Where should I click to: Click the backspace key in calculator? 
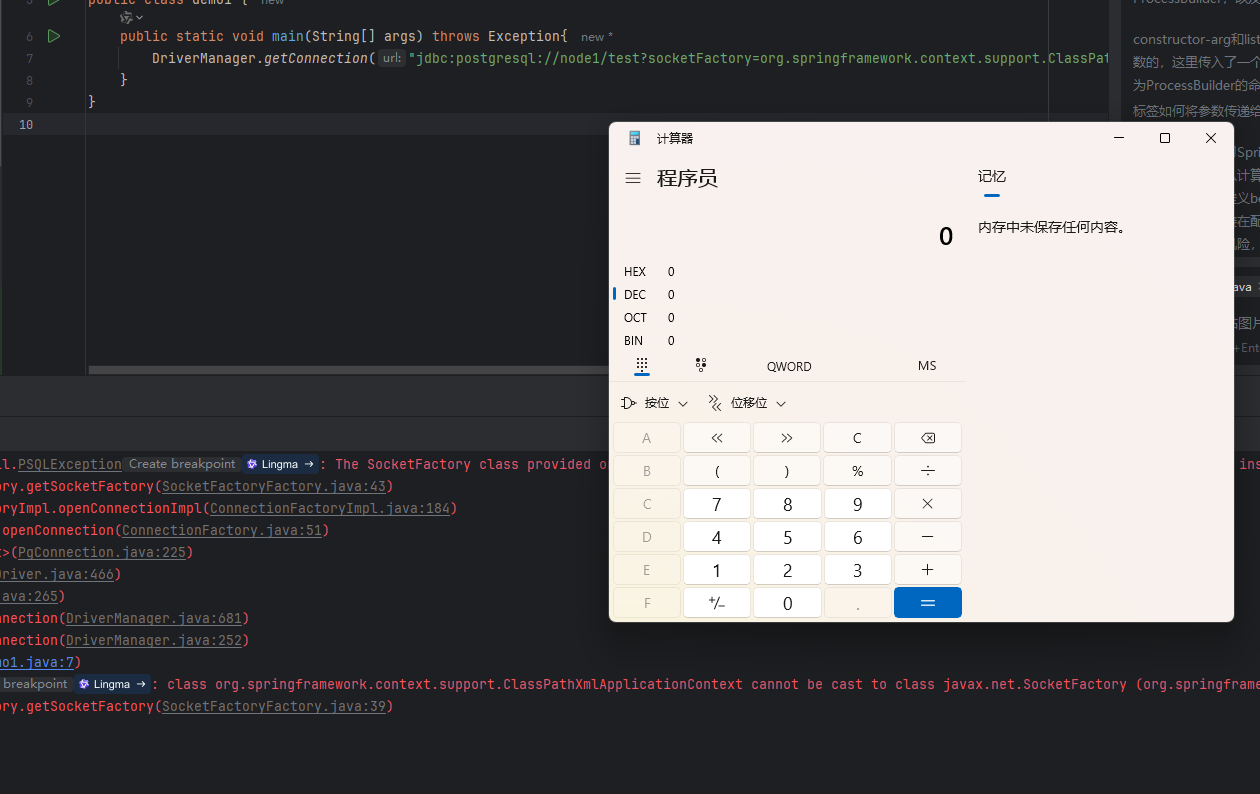[x=928, y=438]
